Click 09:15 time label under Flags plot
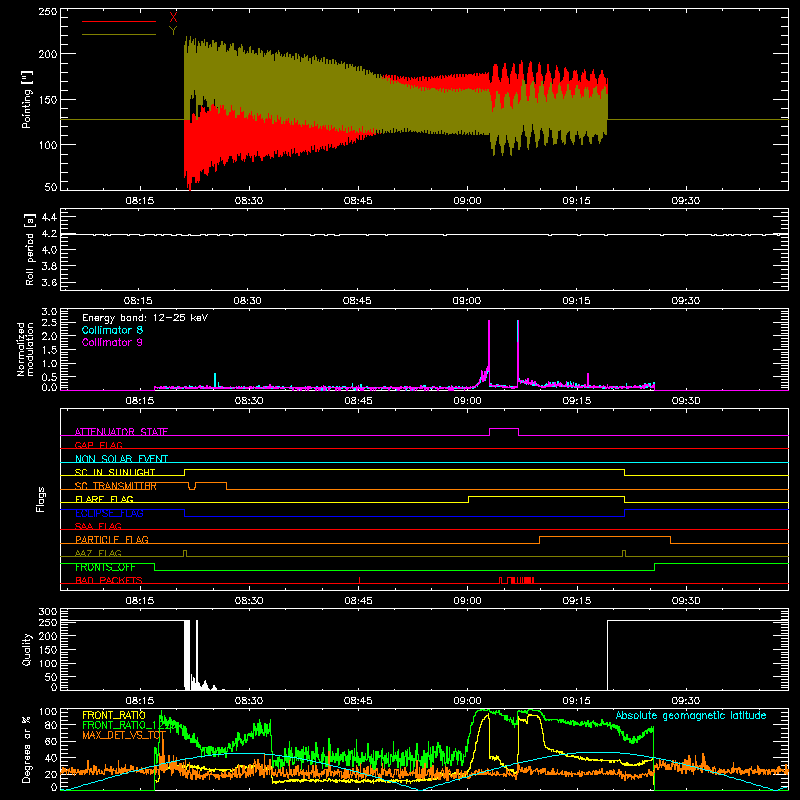The image size is (800, 800). 577,601
